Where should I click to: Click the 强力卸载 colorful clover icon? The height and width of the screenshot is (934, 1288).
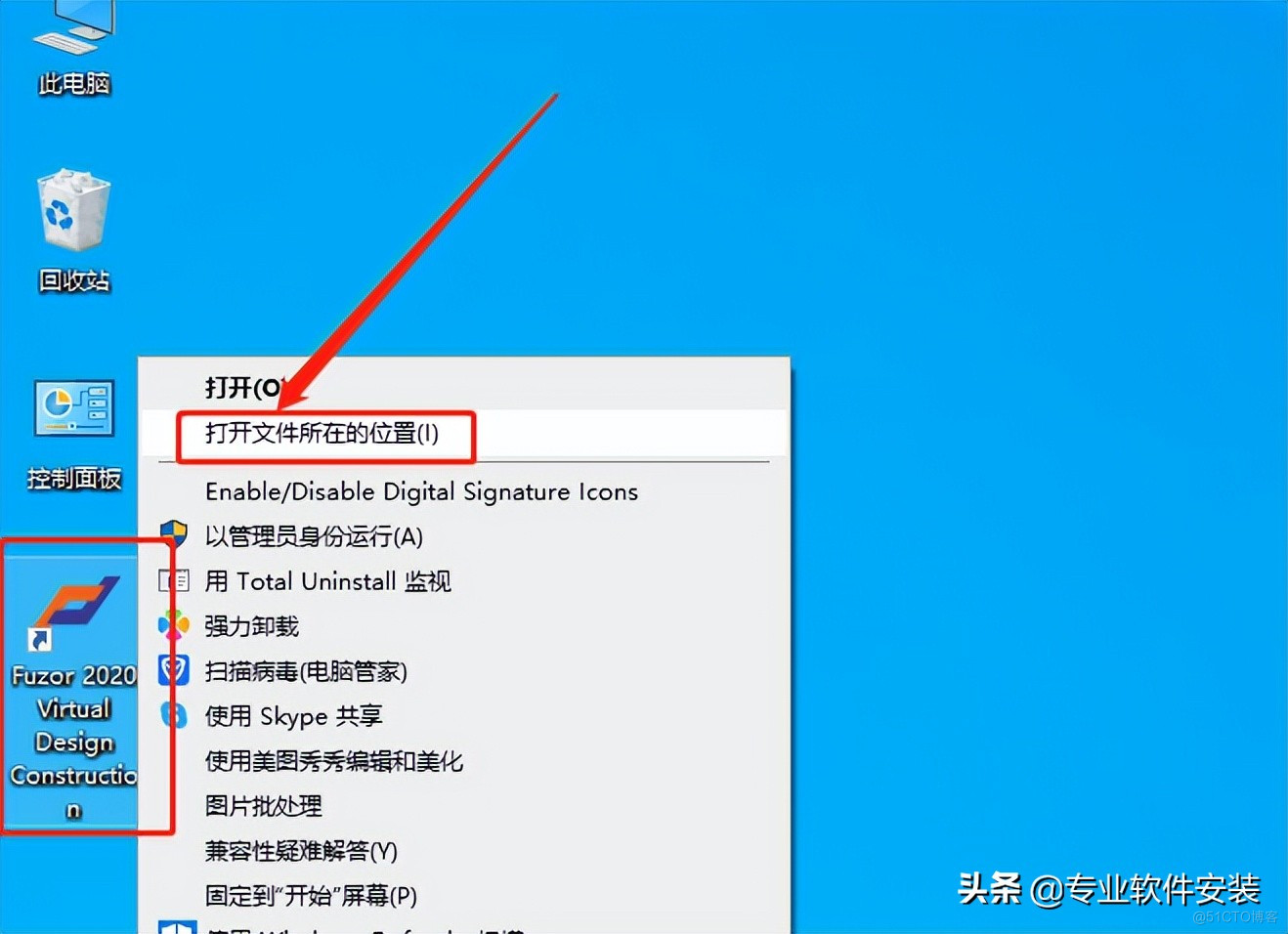point(174,625)
